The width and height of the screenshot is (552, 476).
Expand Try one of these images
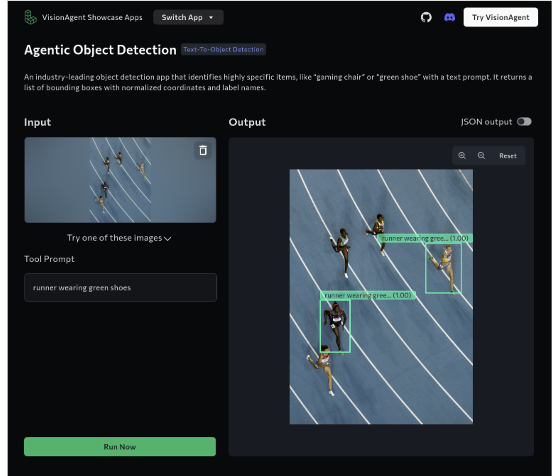tap(119, 238)
